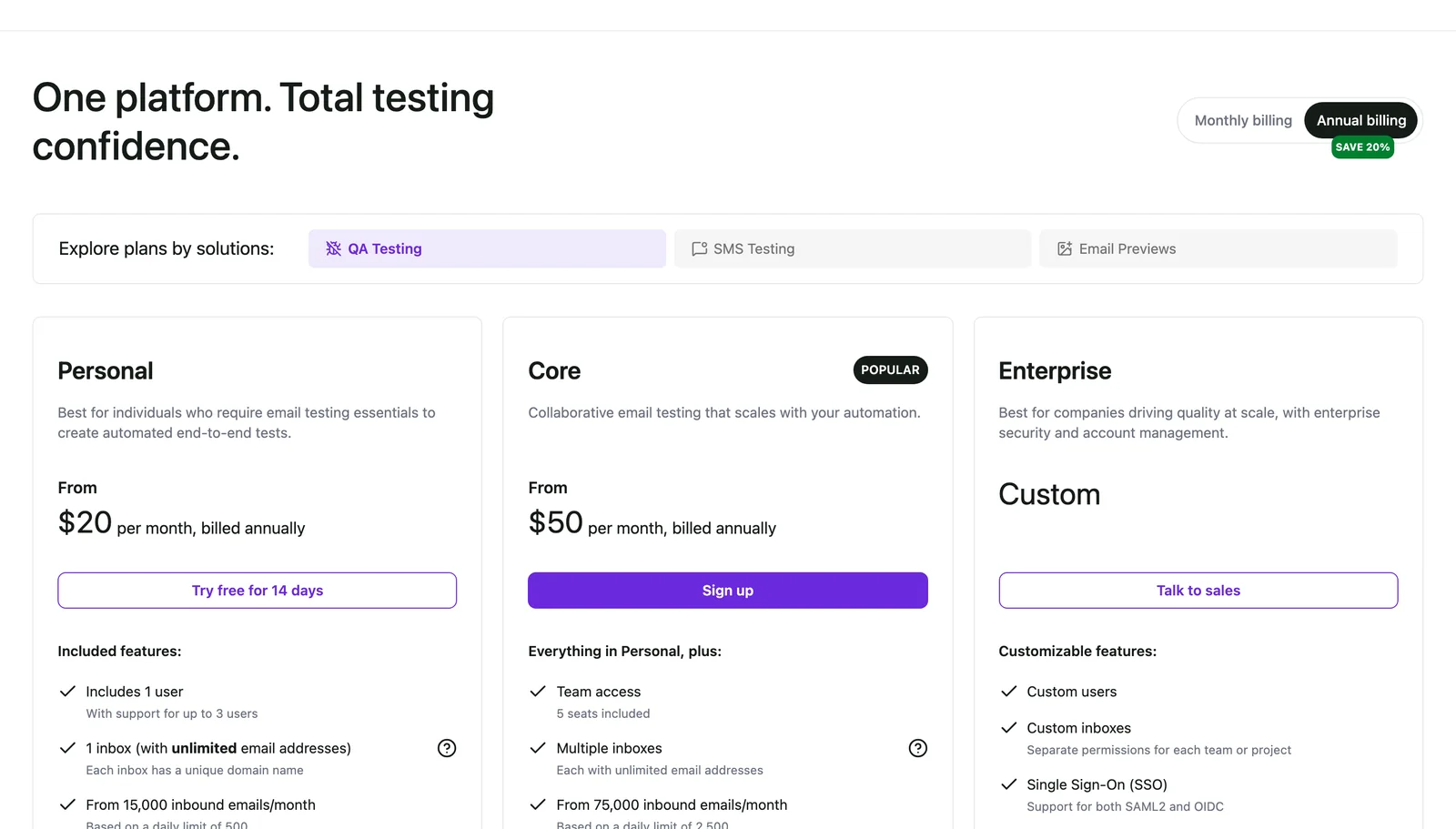Click 'With support for up to 3 users'
Image resolution: width=1456 pixels, height=829 pixels.
coord(172,713)
